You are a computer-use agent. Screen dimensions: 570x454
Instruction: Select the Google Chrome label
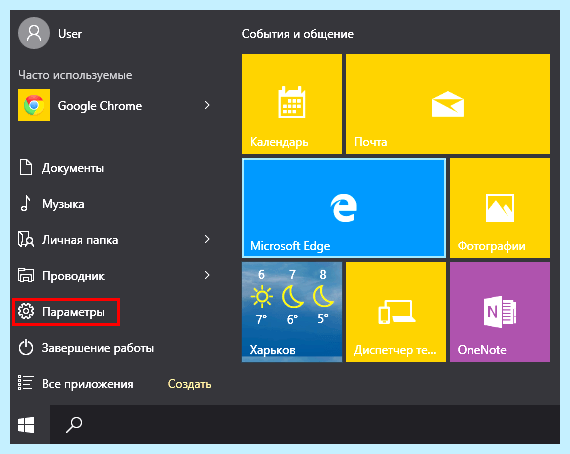[x=100, y=106]
